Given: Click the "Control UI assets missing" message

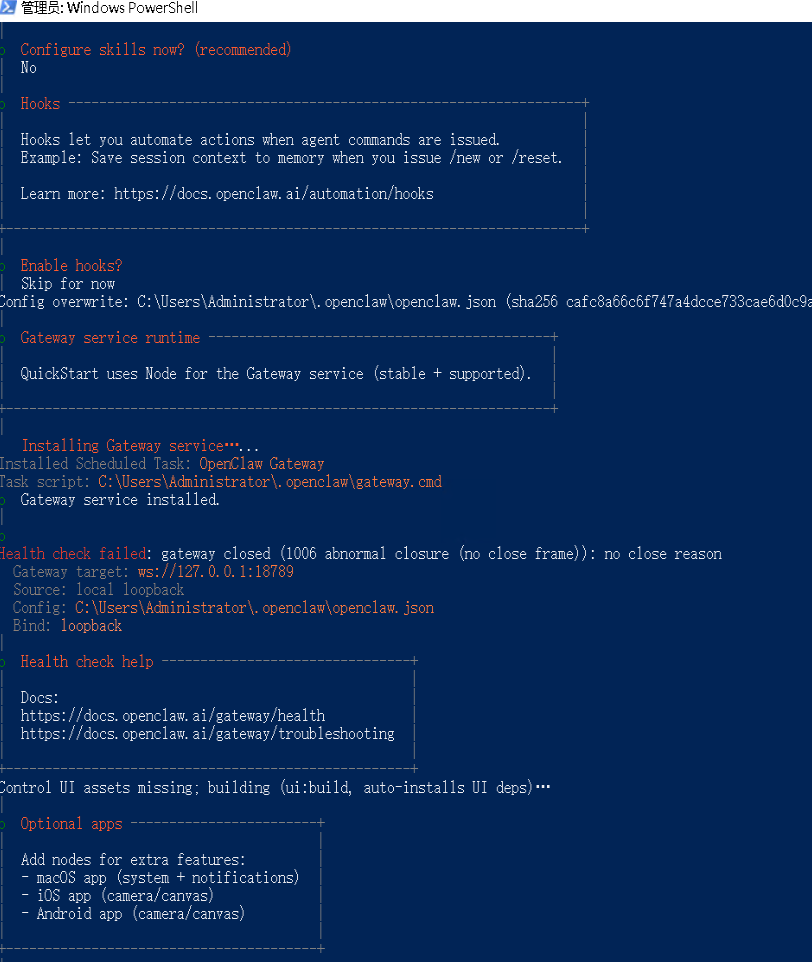Looking at the screenshot, I should [x=97, y=788].
